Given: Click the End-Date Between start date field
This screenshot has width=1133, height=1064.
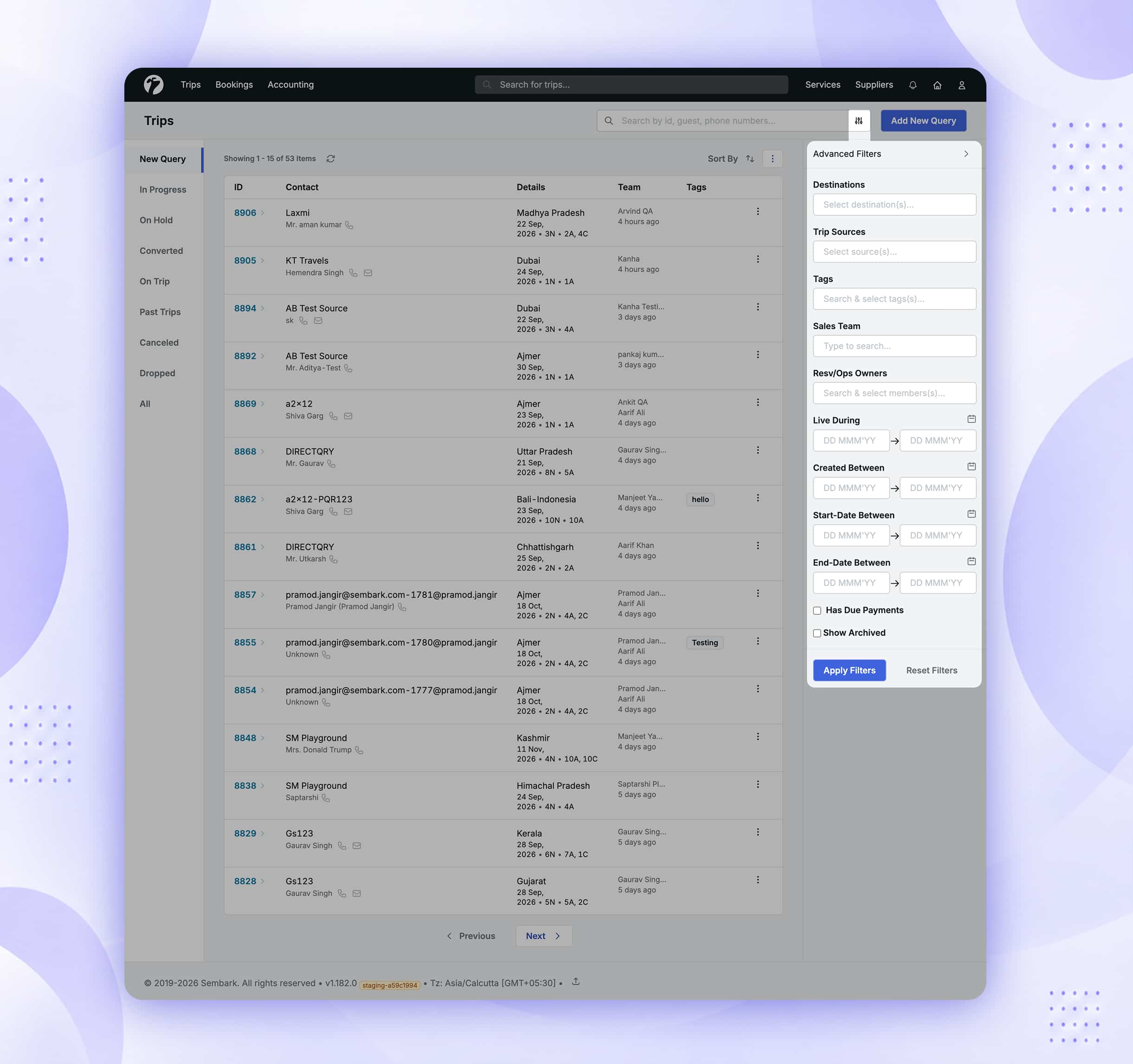Looking at the screenshot, I should (851, 583).
